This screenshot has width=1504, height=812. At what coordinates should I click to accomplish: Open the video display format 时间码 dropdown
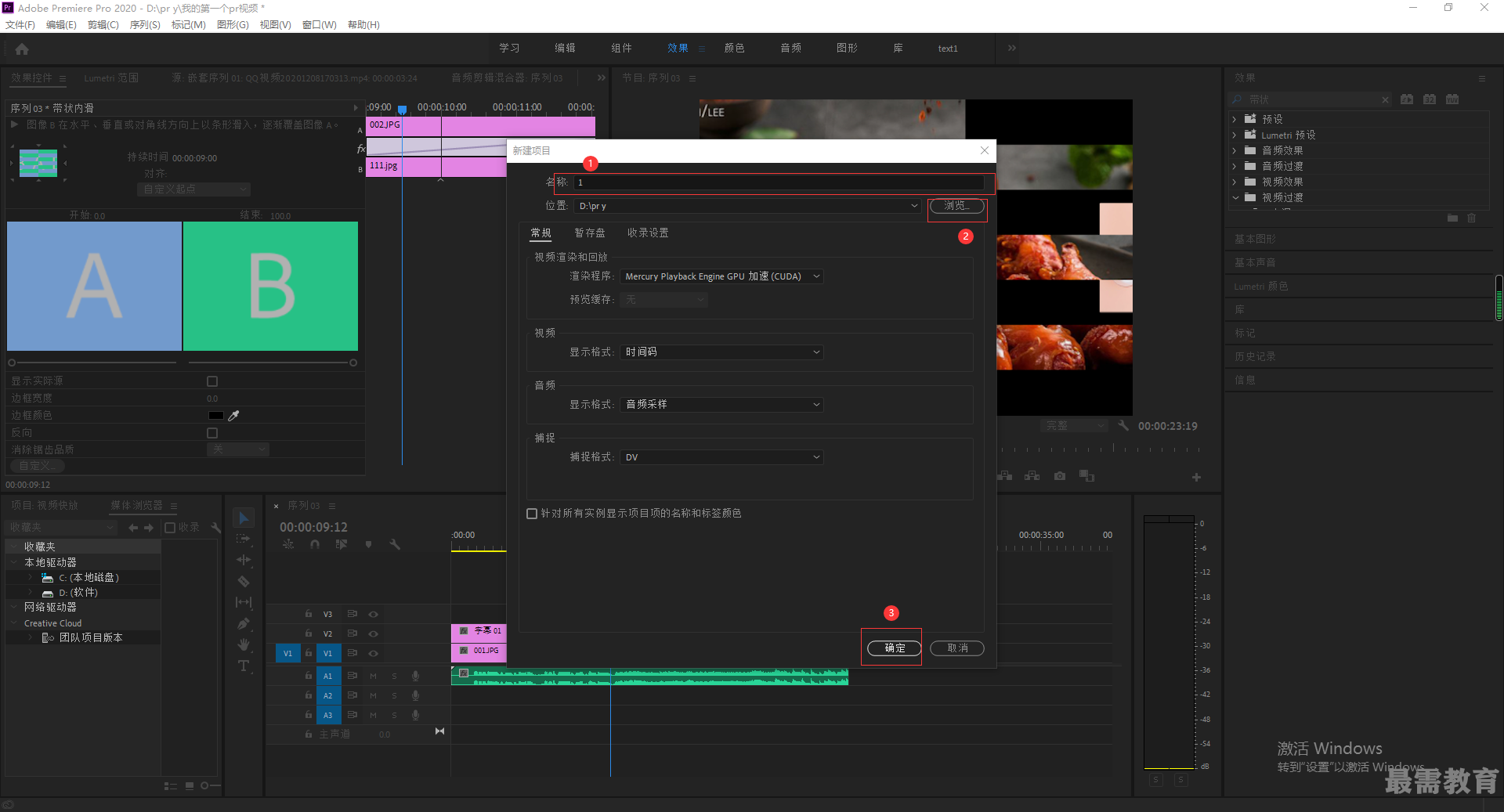click(x=721, y=352)
